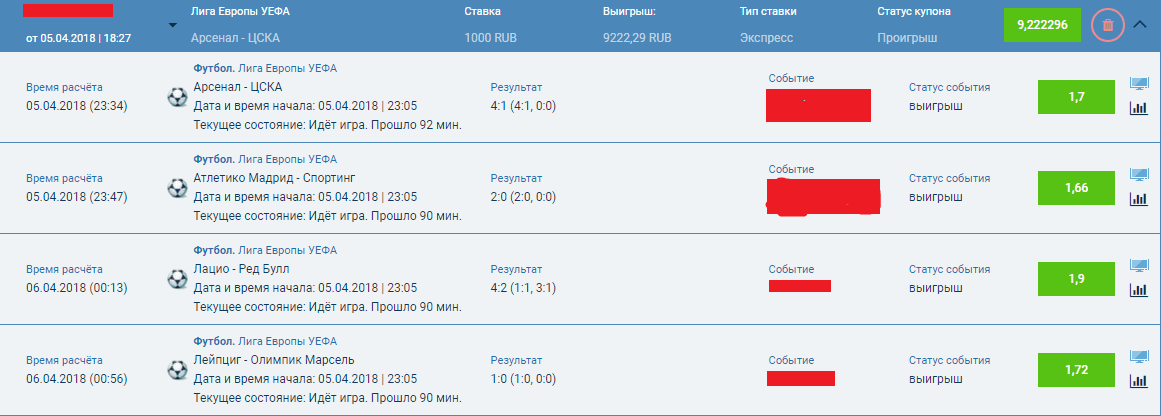Show the statistics chart for Лейпциг - Олимпик Марсель
The height and width of the screenshot is (416, 1161).
pos(1138,380)
